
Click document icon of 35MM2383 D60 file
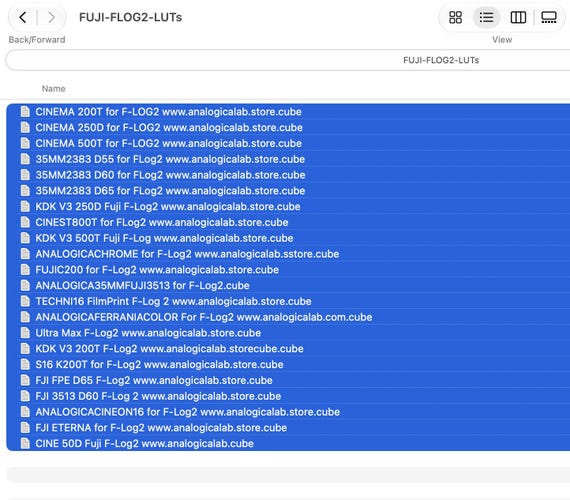pyautogui.click(x=25, y=175)
